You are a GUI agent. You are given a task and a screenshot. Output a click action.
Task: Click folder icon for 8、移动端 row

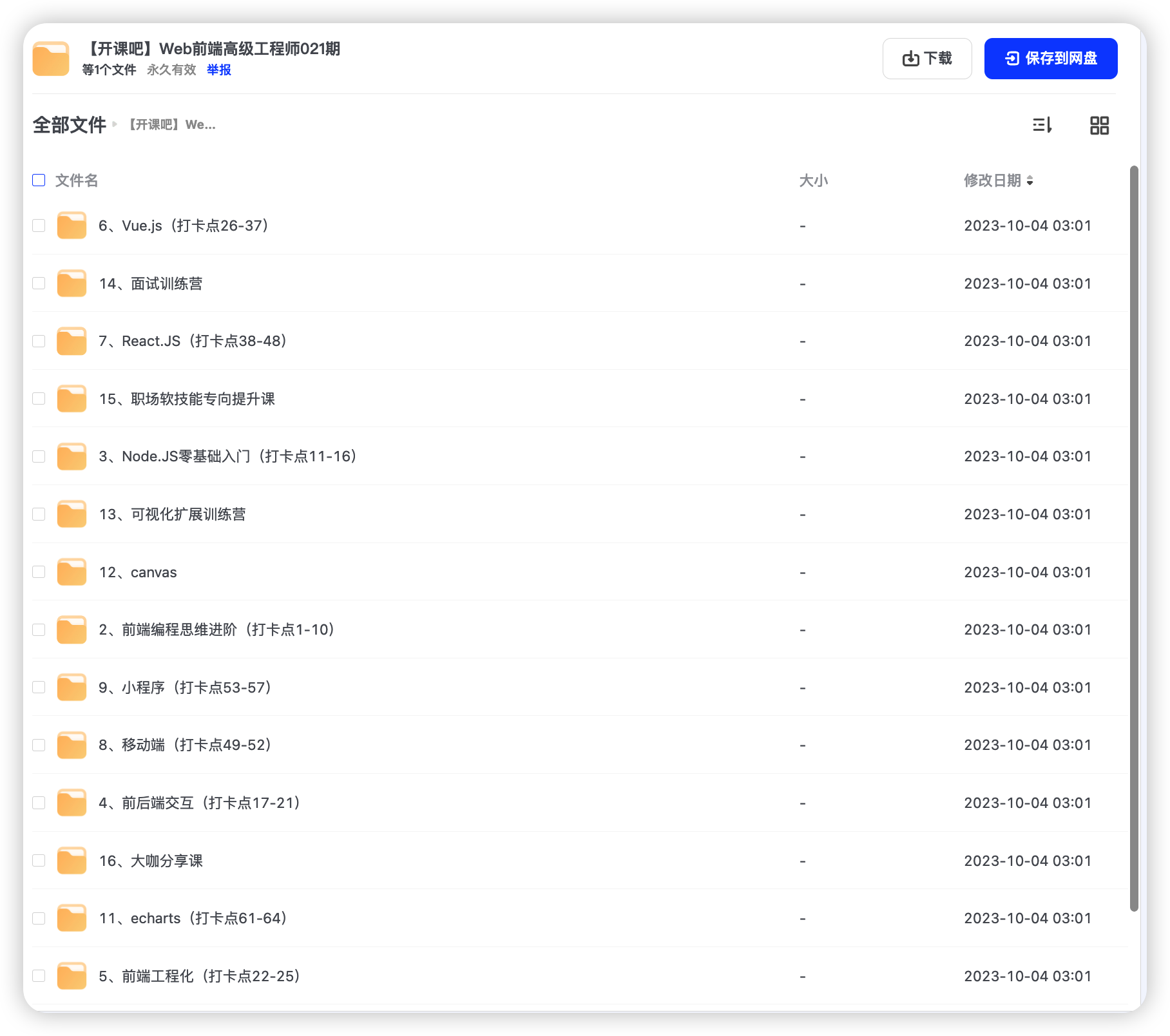pyautogui.click(x=72, y=745)
